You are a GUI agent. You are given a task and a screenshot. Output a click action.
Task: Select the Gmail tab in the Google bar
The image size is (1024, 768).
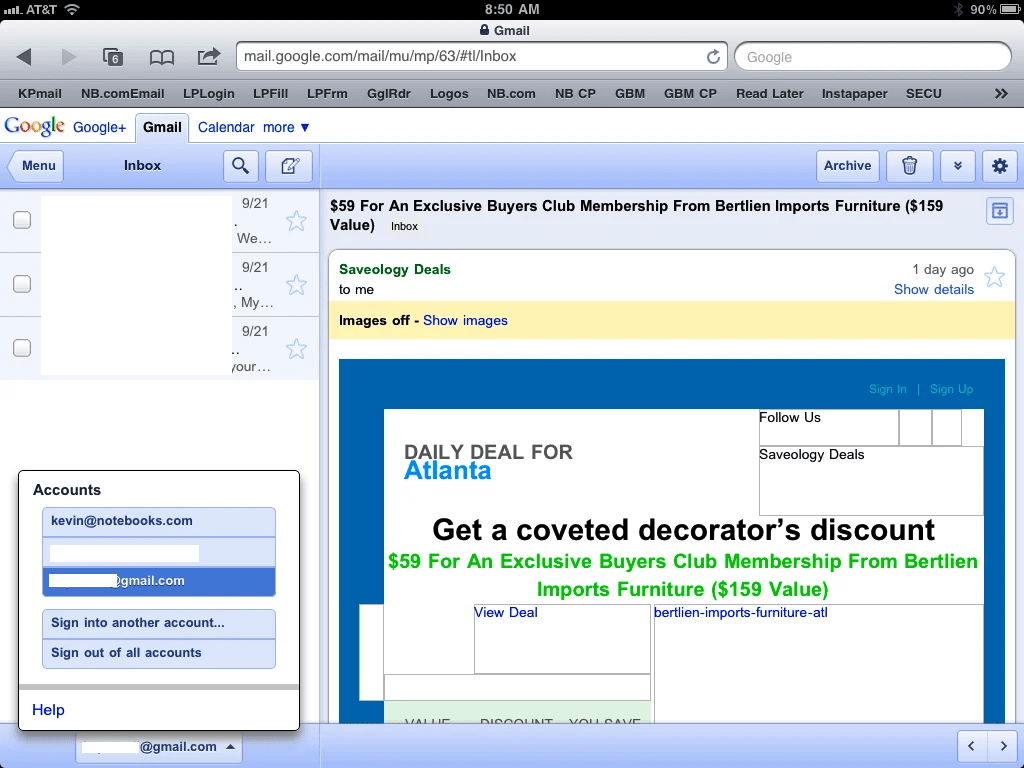click(161, 127)
